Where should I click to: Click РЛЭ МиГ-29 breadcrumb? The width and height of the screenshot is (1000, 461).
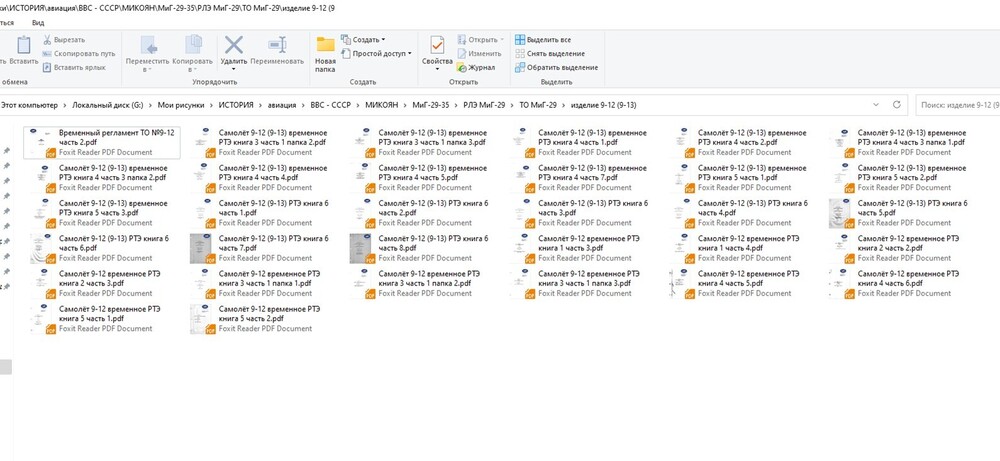[484, 105]
